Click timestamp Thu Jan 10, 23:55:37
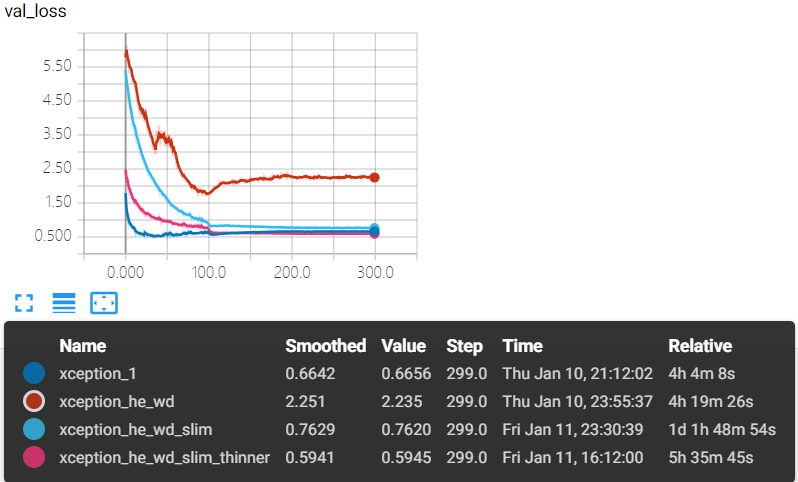Screen dimensions: 798x482 click(x=578, y=402)
